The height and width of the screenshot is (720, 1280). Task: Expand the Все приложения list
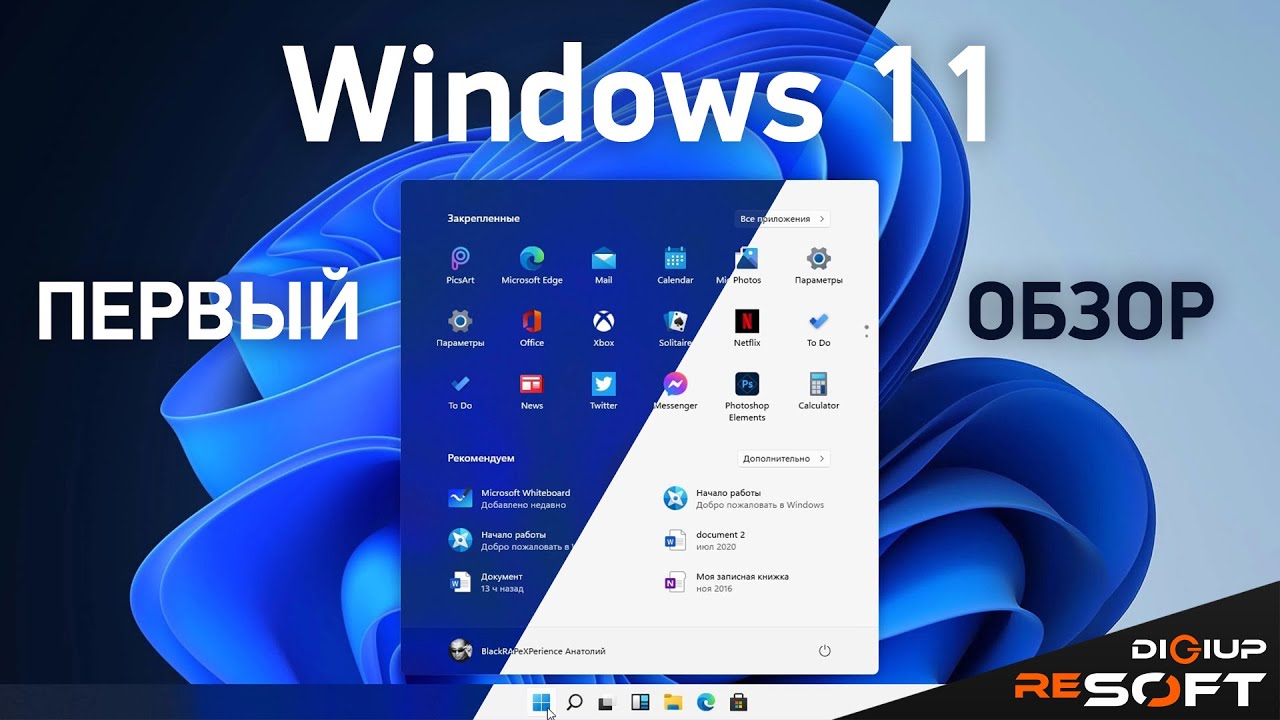[x=783, y=218]
